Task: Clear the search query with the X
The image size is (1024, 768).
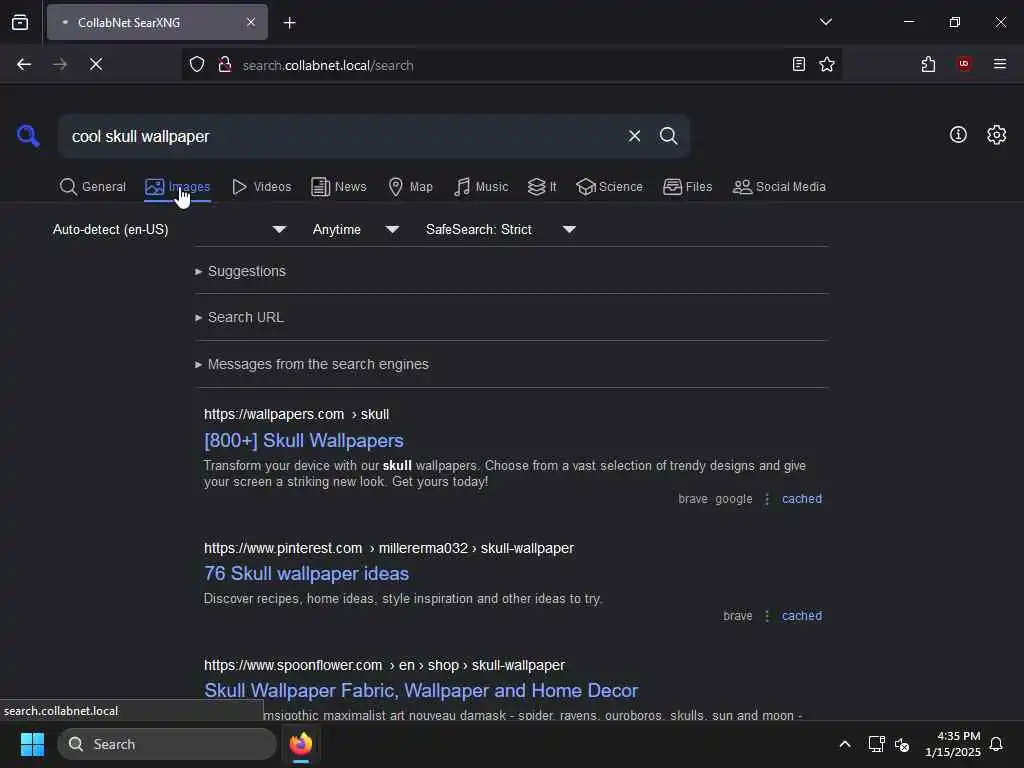Action: point(634,136)
